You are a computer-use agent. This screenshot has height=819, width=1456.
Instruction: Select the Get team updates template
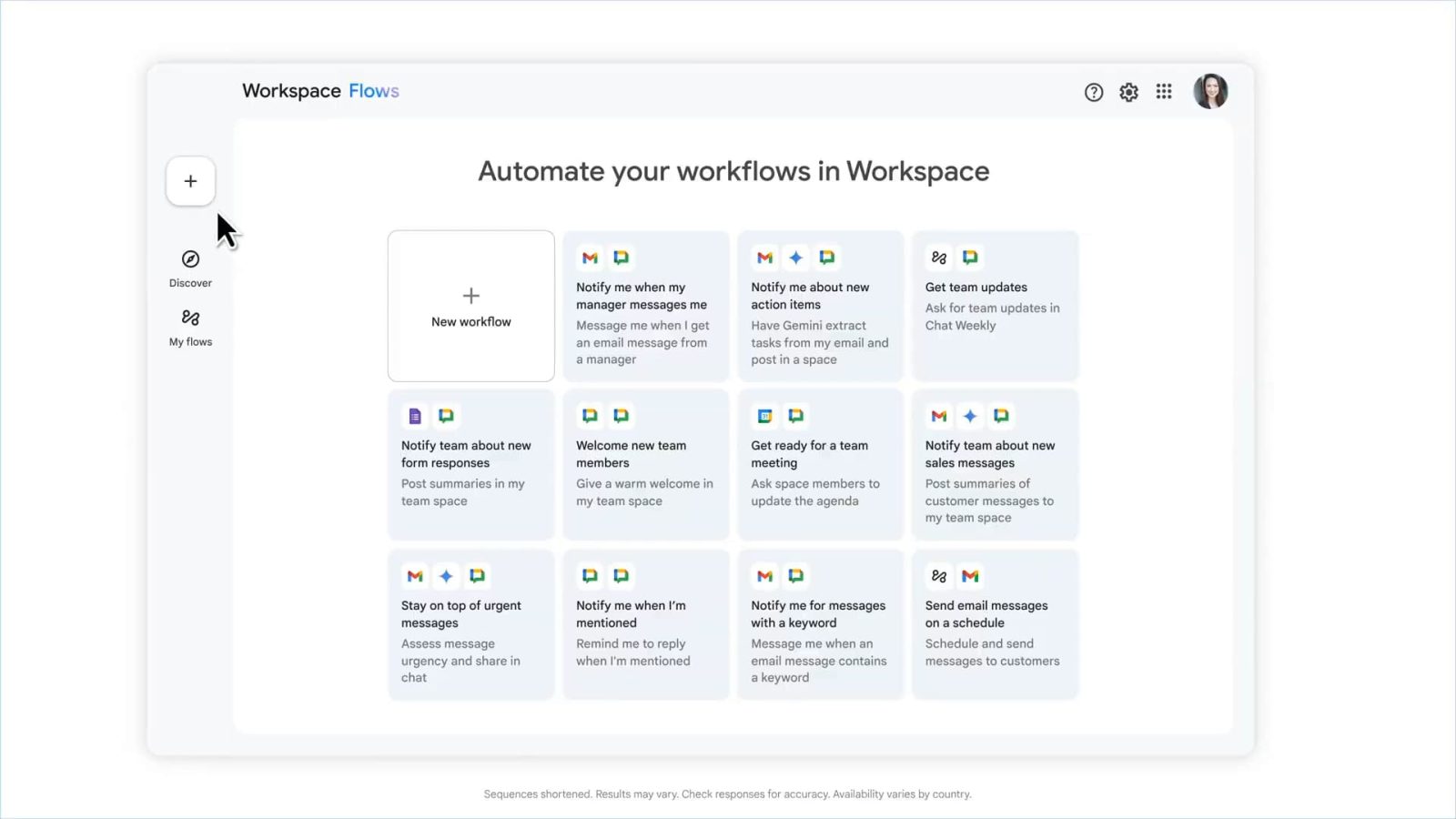tap(995, 306)
